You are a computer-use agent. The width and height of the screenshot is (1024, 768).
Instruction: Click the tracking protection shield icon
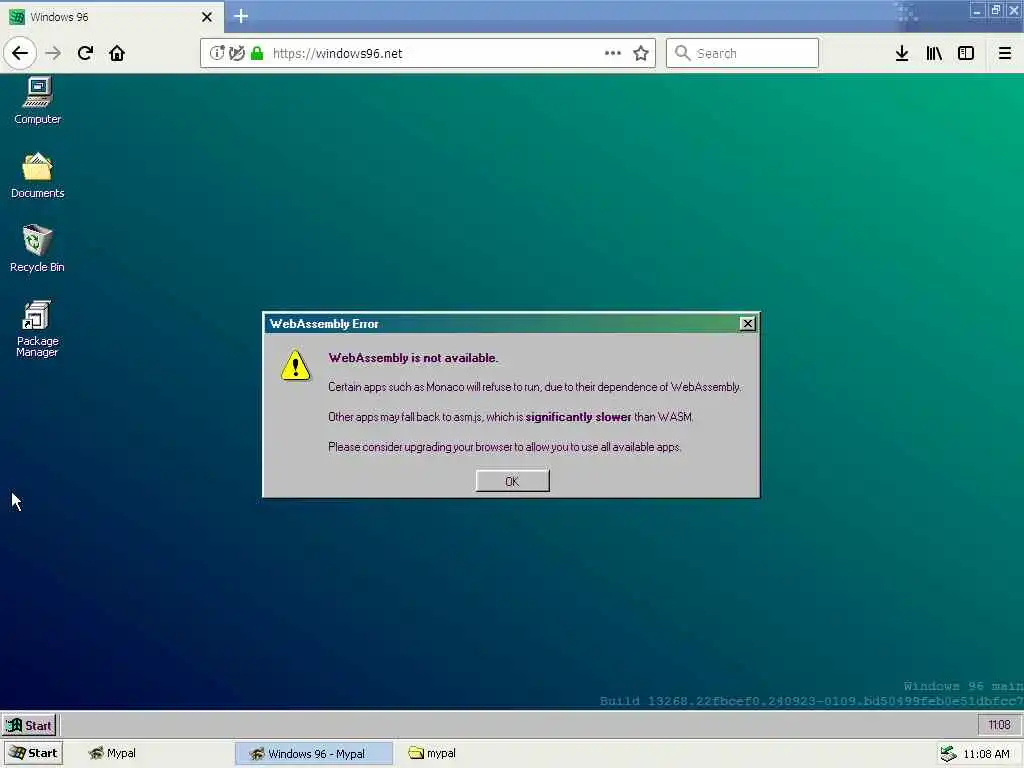point(237,53)
